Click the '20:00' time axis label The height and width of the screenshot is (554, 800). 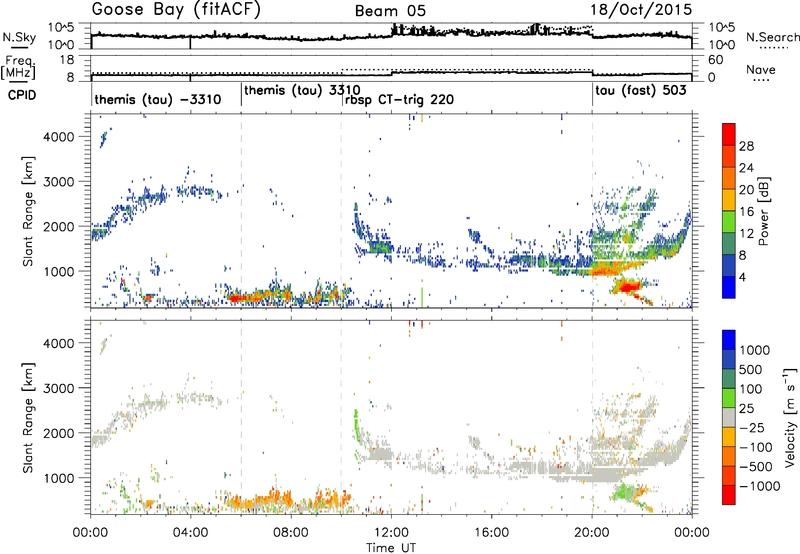coord(592,533)
